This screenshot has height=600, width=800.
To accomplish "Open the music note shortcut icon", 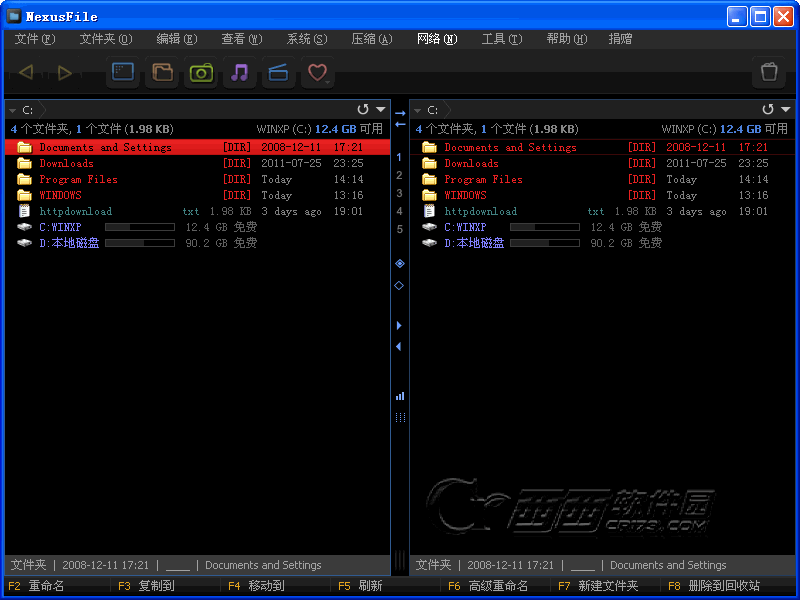I will click(240, 72).
